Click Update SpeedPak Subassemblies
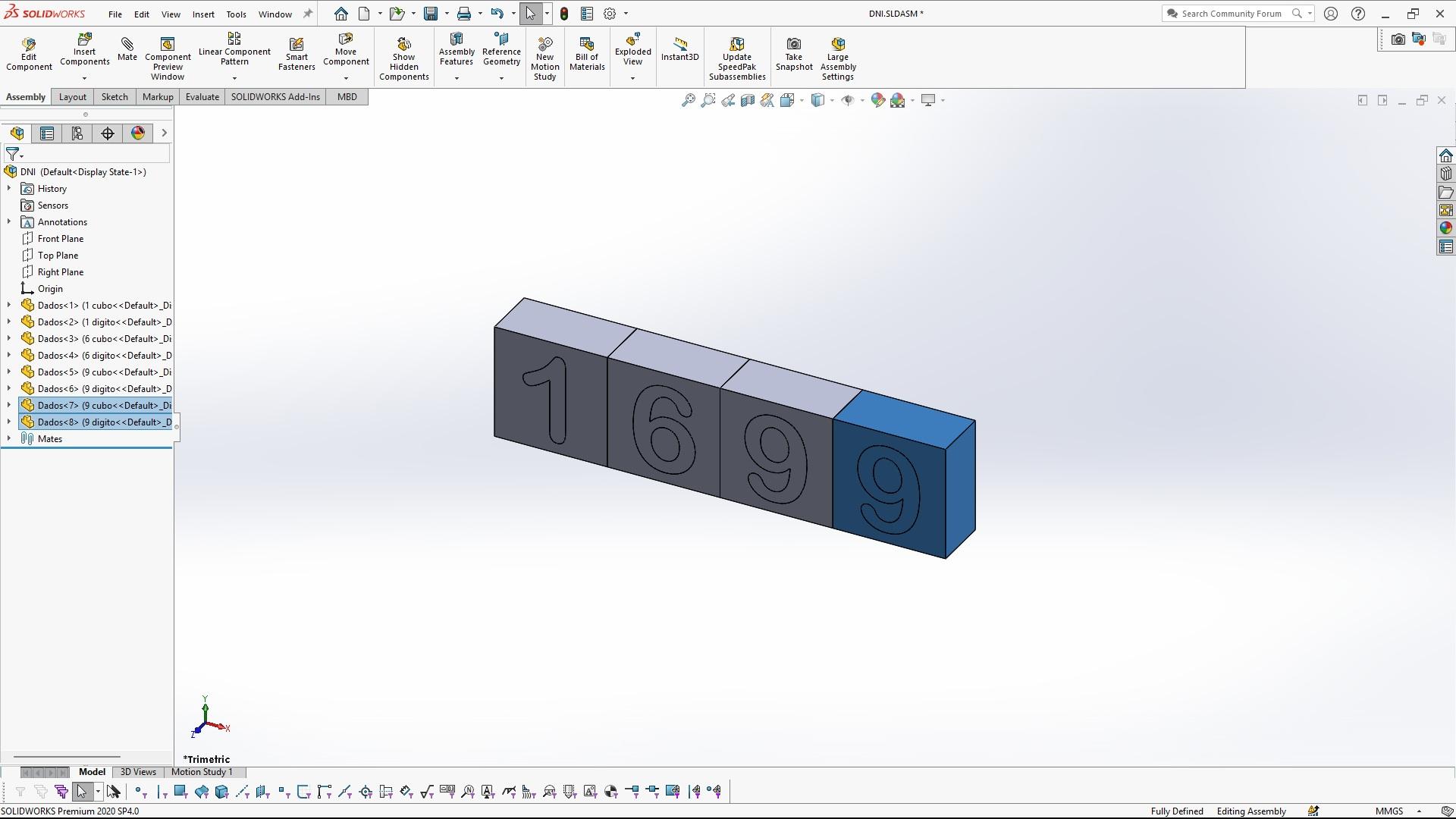This screenshot has height=819, width=1456. [x=737, y=58]
